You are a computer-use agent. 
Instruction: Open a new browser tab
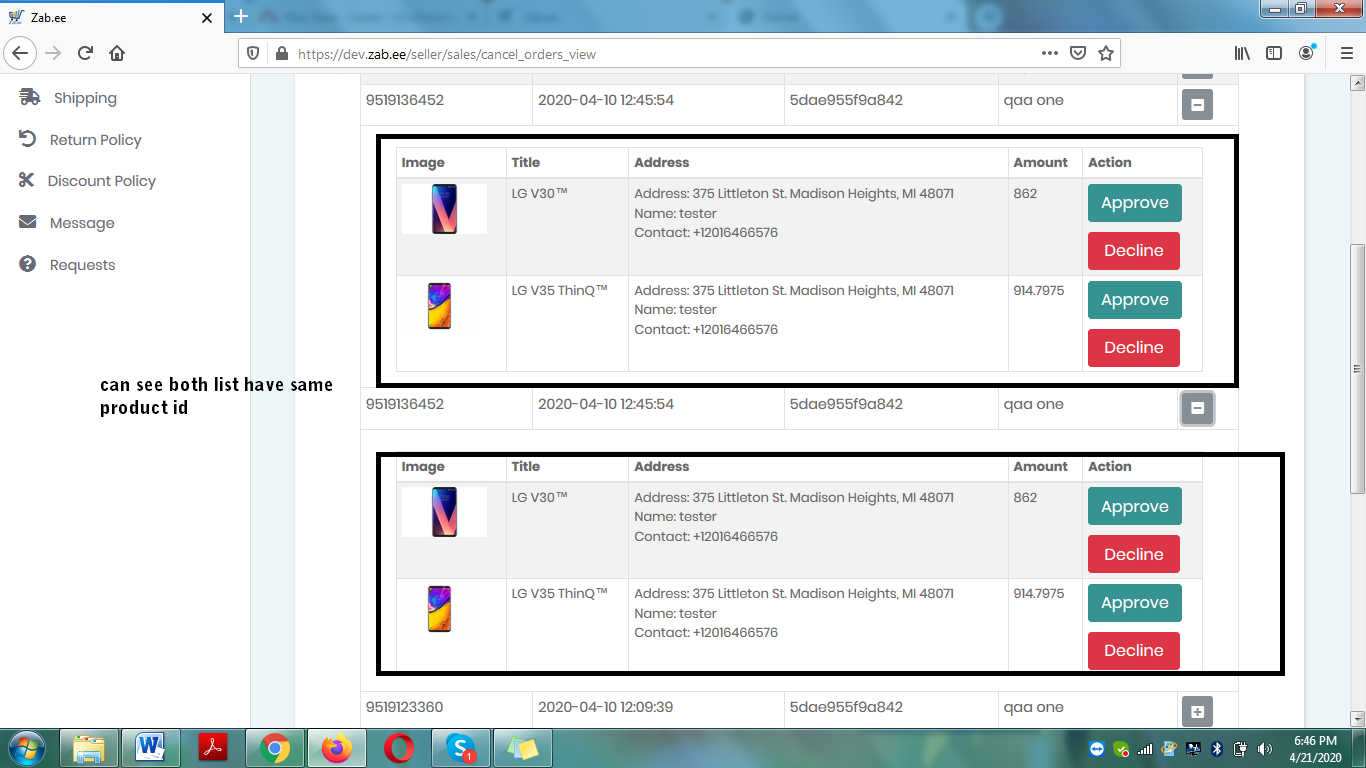pos(240,17)
